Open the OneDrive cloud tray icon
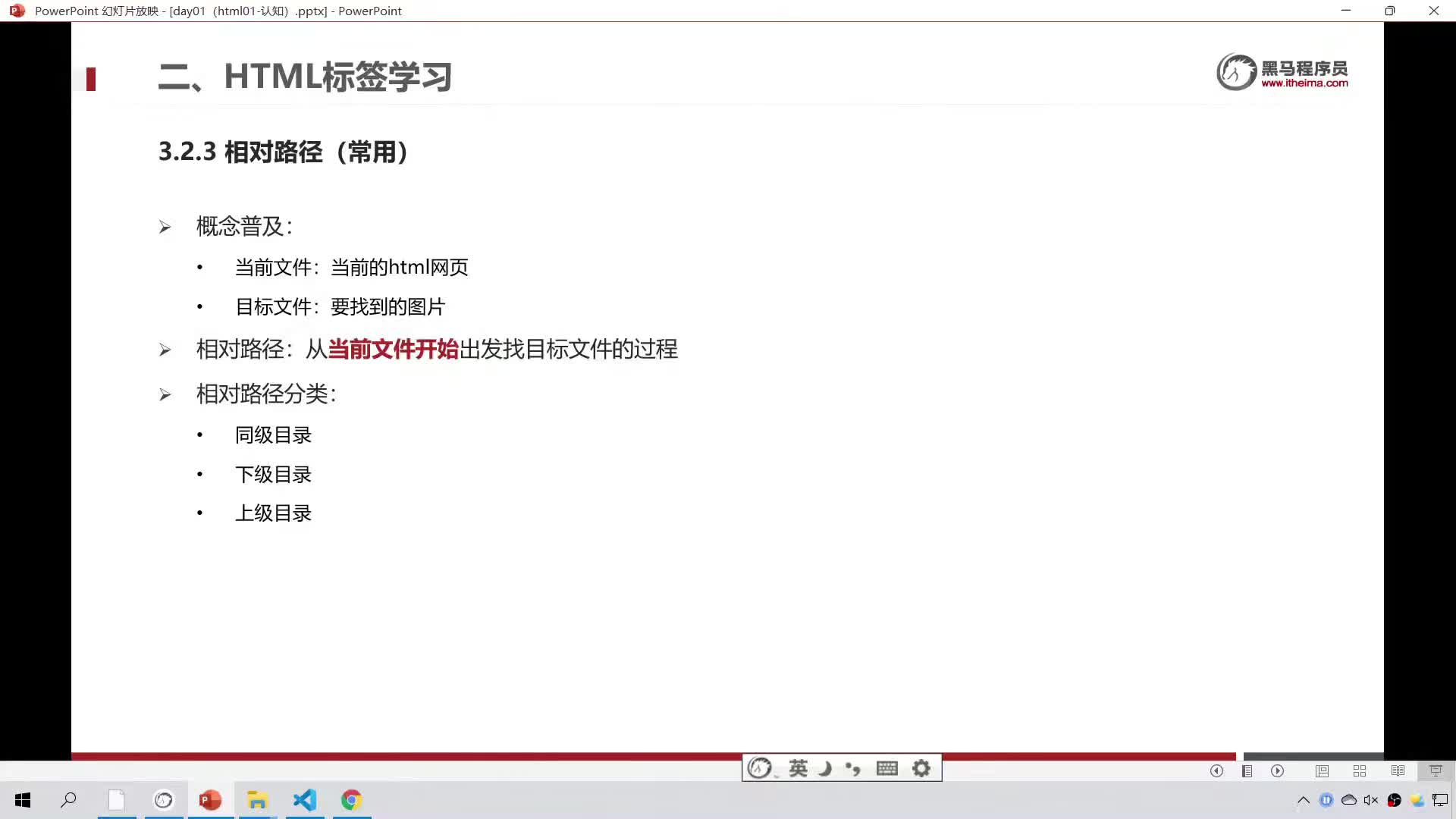The image size is (1456, 819). 1349,800
